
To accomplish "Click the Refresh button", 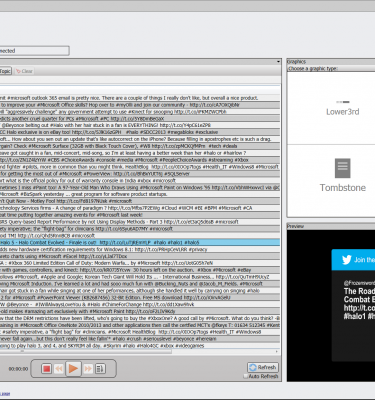I will click(x=263, y=367).
